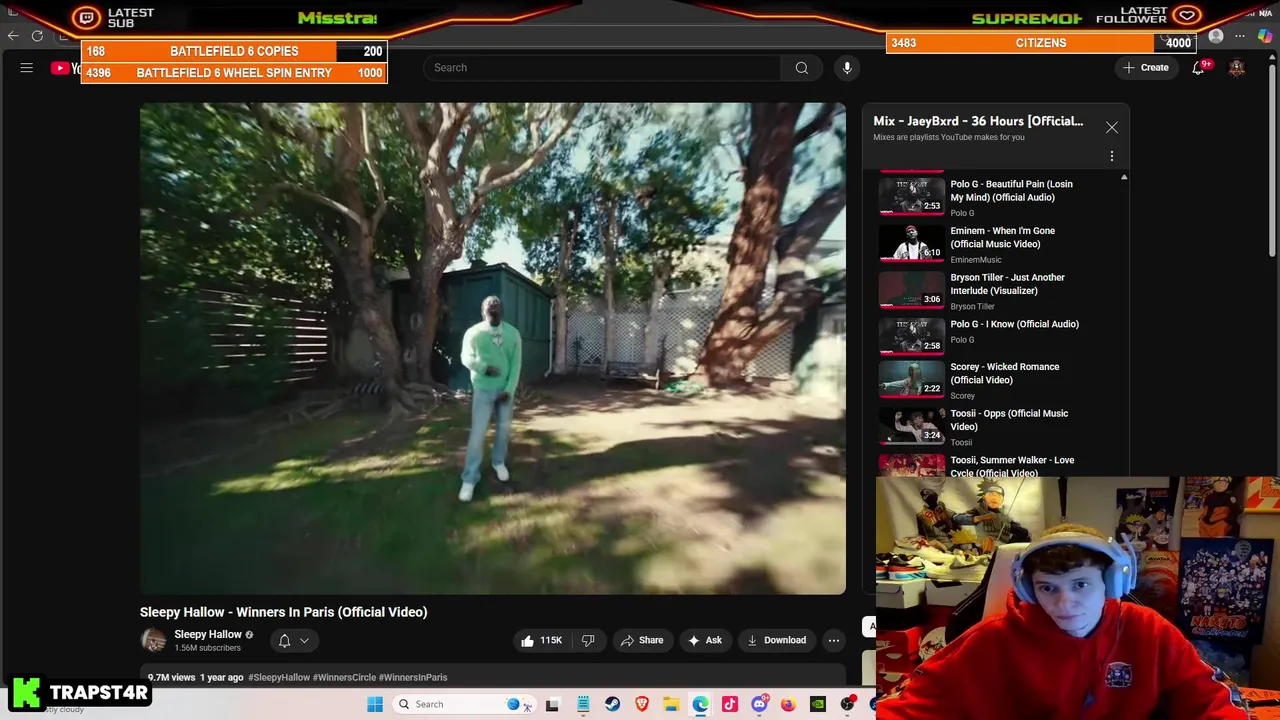This screenshot has height=720, width=1280.
Task: Open TikTok from the taskbar
Action: [x=730, y=704]
